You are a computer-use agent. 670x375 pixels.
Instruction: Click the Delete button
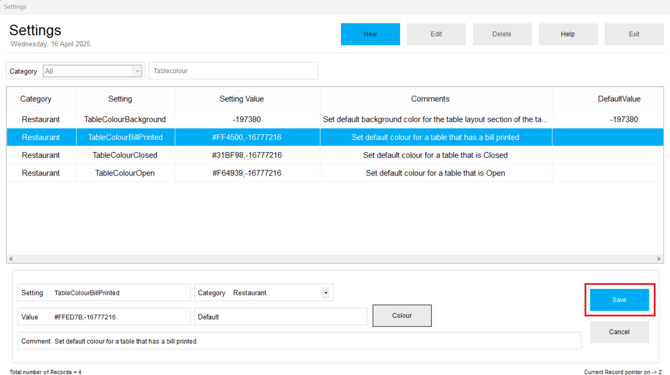[x=502, y=34]
